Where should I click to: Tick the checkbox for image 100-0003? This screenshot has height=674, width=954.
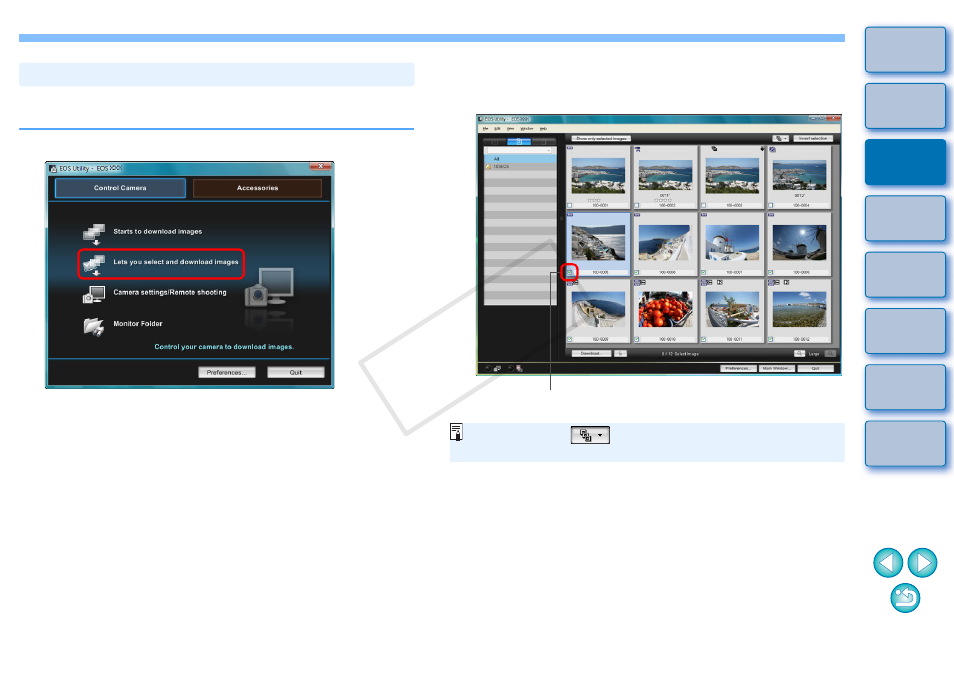[703, 206]
